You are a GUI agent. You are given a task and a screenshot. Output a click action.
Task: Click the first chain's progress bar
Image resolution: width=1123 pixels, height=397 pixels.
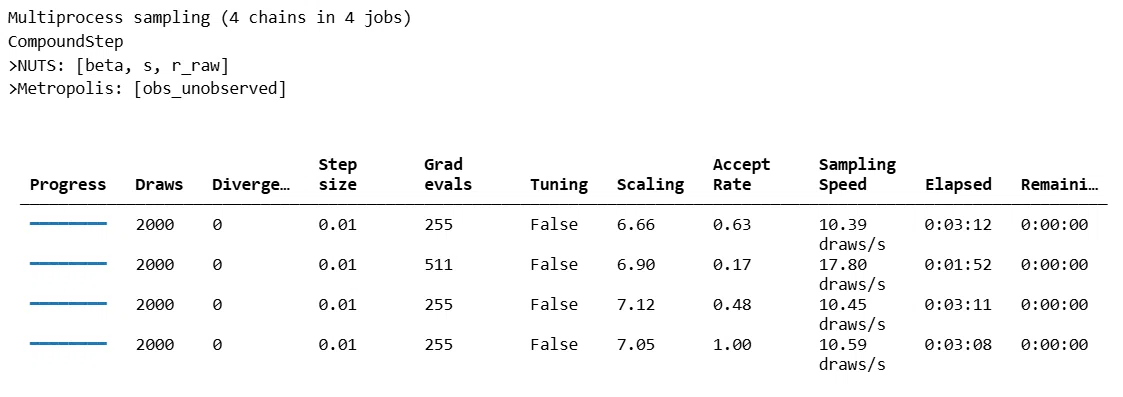click(68, 224)
